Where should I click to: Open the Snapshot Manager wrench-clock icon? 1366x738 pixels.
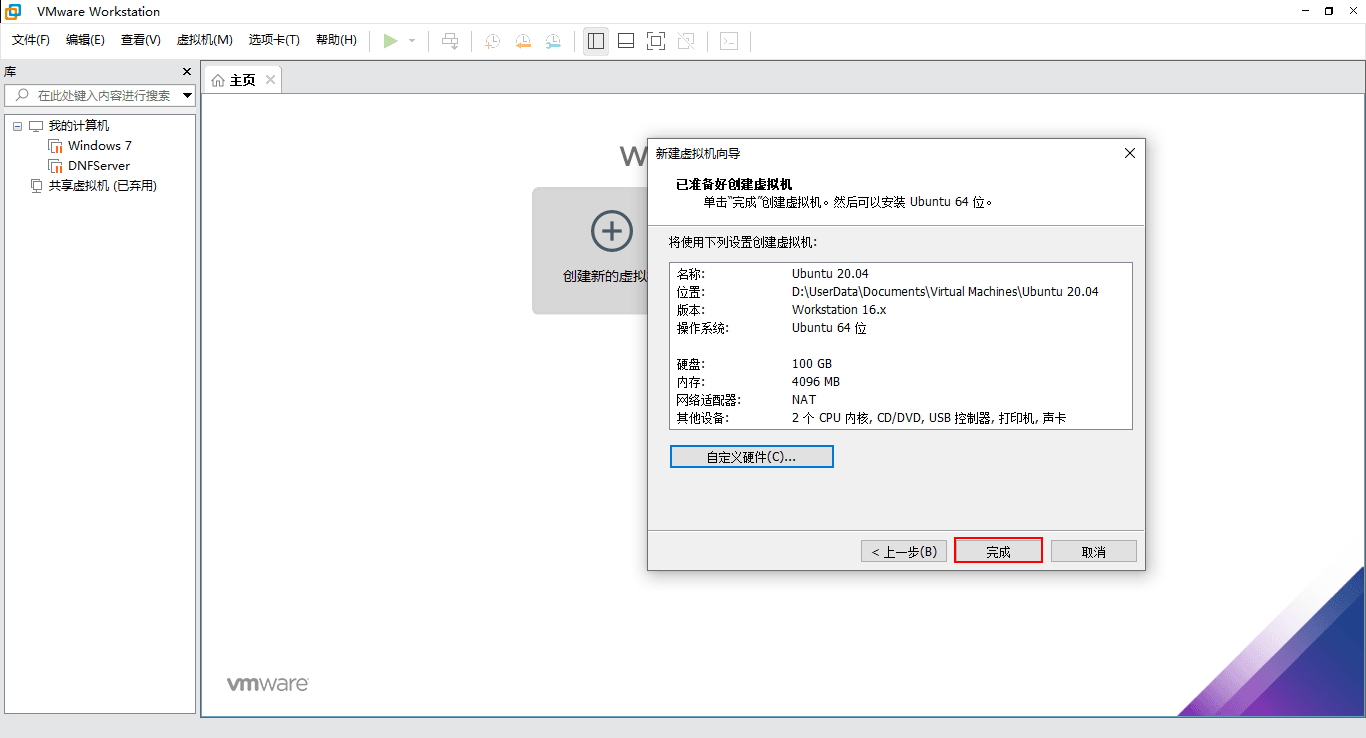(553, 41)
